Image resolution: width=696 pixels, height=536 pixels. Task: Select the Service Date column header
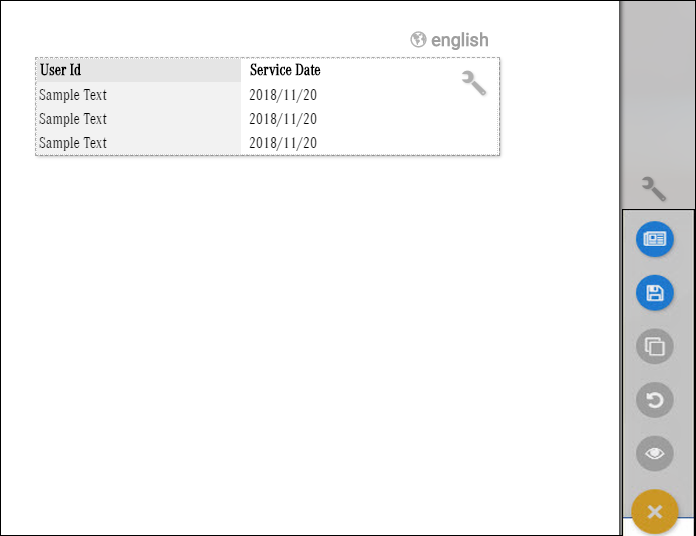point(285,70)
